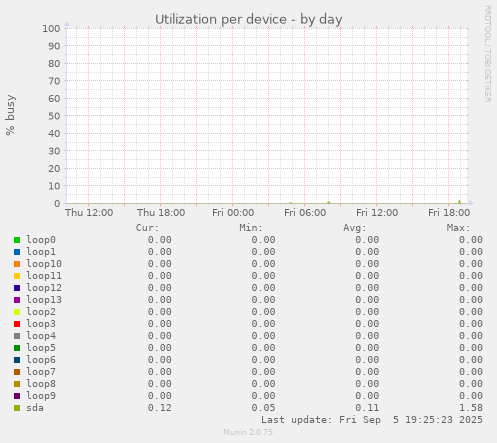Select the loop6 legend label
This screenshot has height=443, width=497.
click(41, 360)
